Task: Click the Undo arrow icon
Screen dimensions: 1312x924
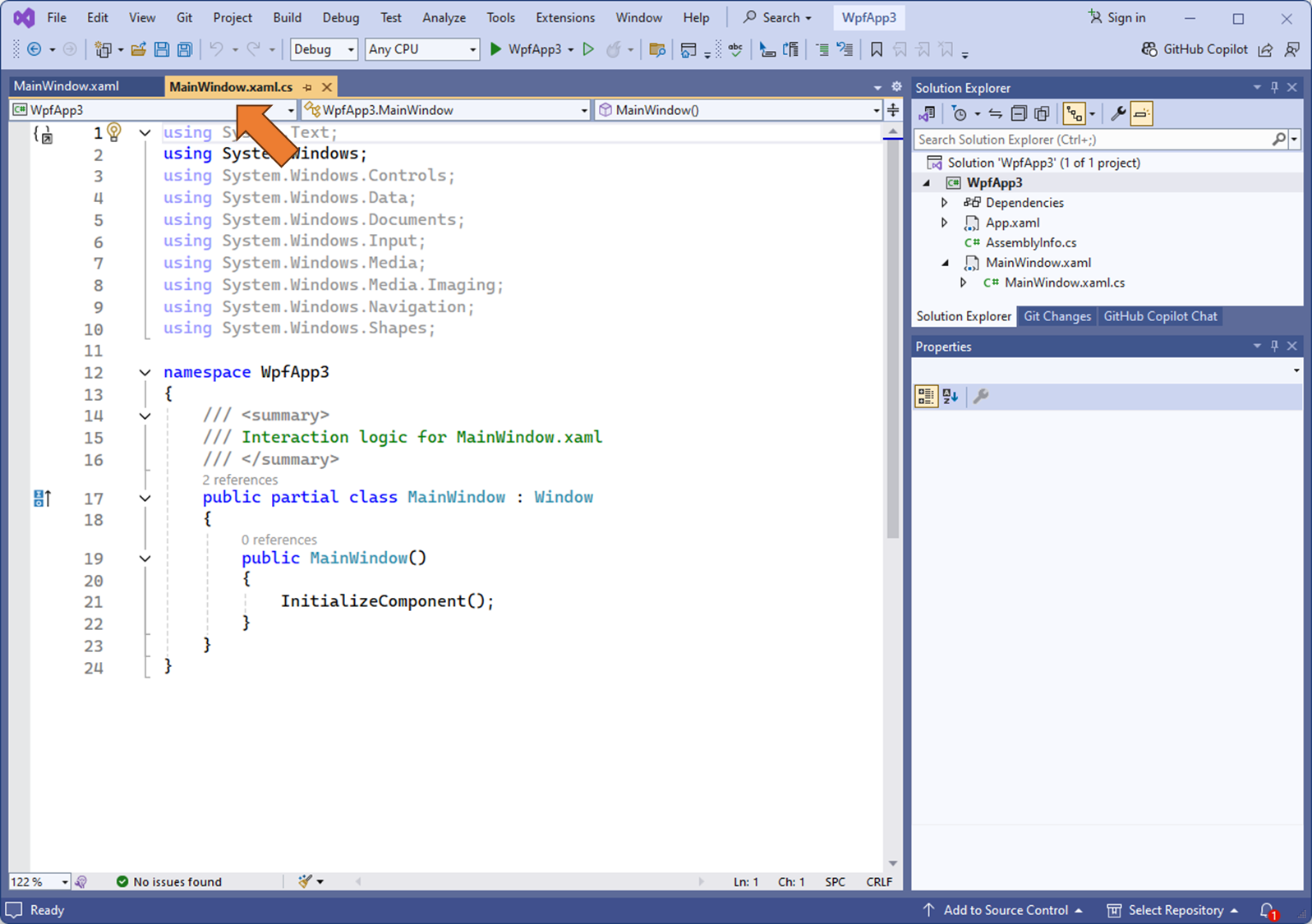Action: point(216,49)
